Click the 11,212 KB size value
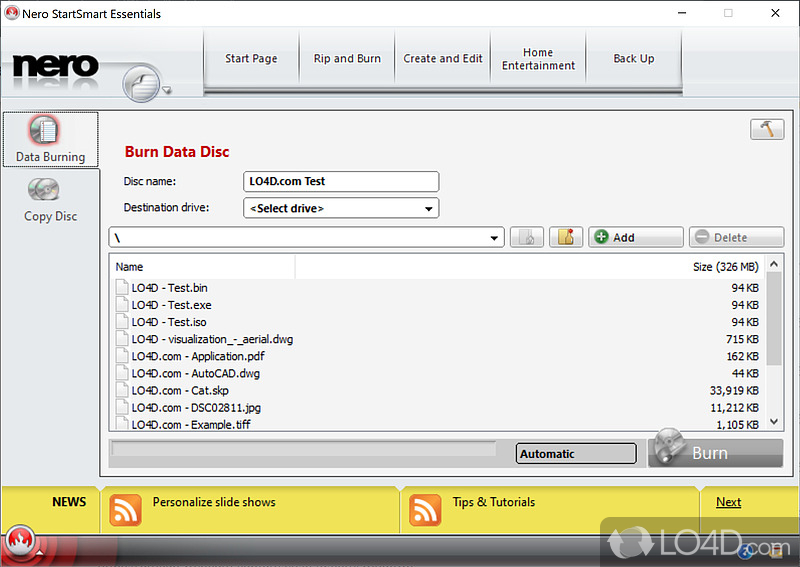800x567 pixels. pos(734,407)
